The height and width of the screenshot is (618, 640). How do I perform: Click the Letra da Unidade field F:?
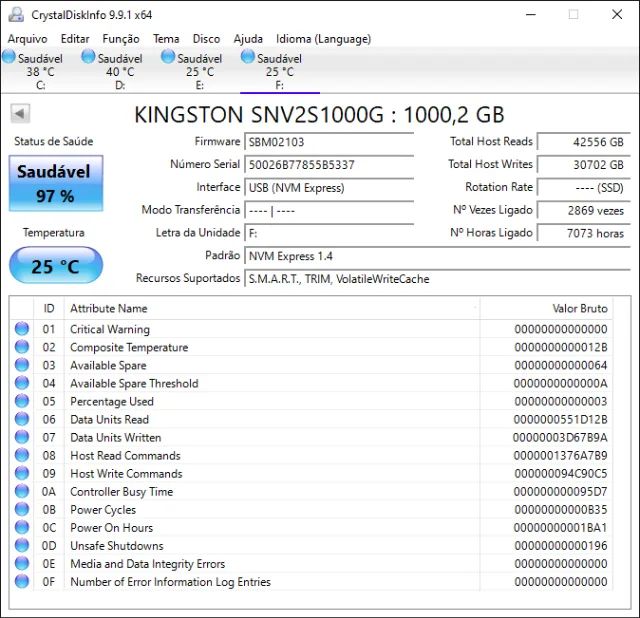(329, 233)
